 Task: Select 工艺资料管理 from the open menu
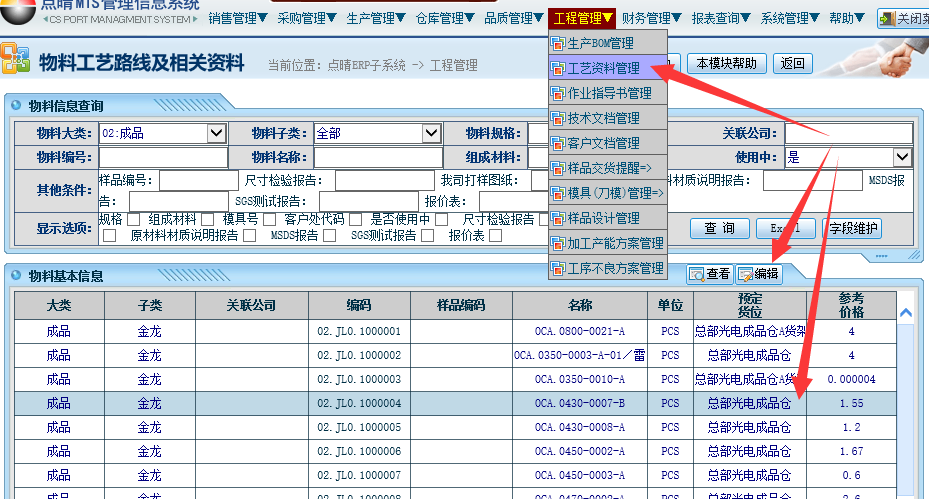pos(603,69)
